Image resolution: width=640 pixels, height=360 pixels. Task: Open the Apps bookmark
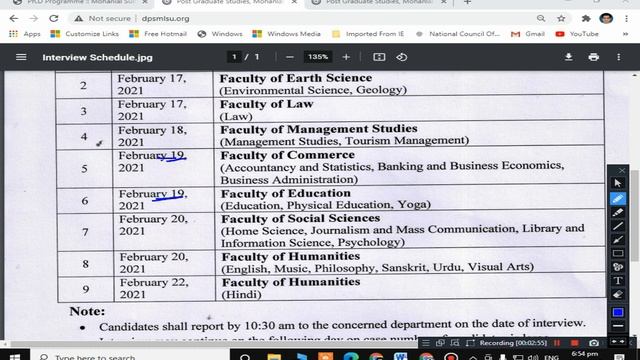(x=24, y=34)
